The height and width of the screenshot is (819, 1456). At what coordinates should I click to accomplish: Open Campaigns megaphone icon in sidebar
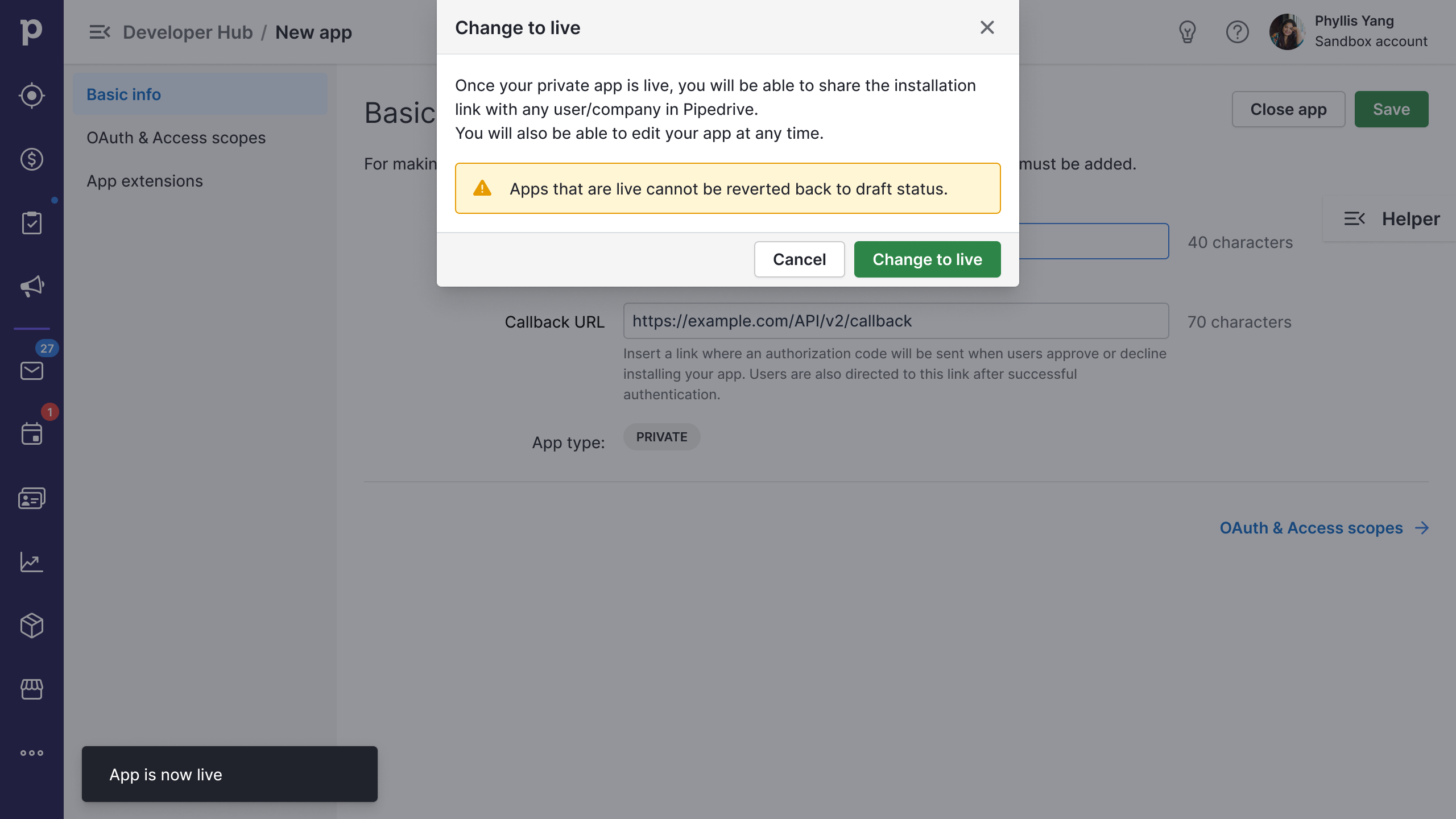pos(31,286)
